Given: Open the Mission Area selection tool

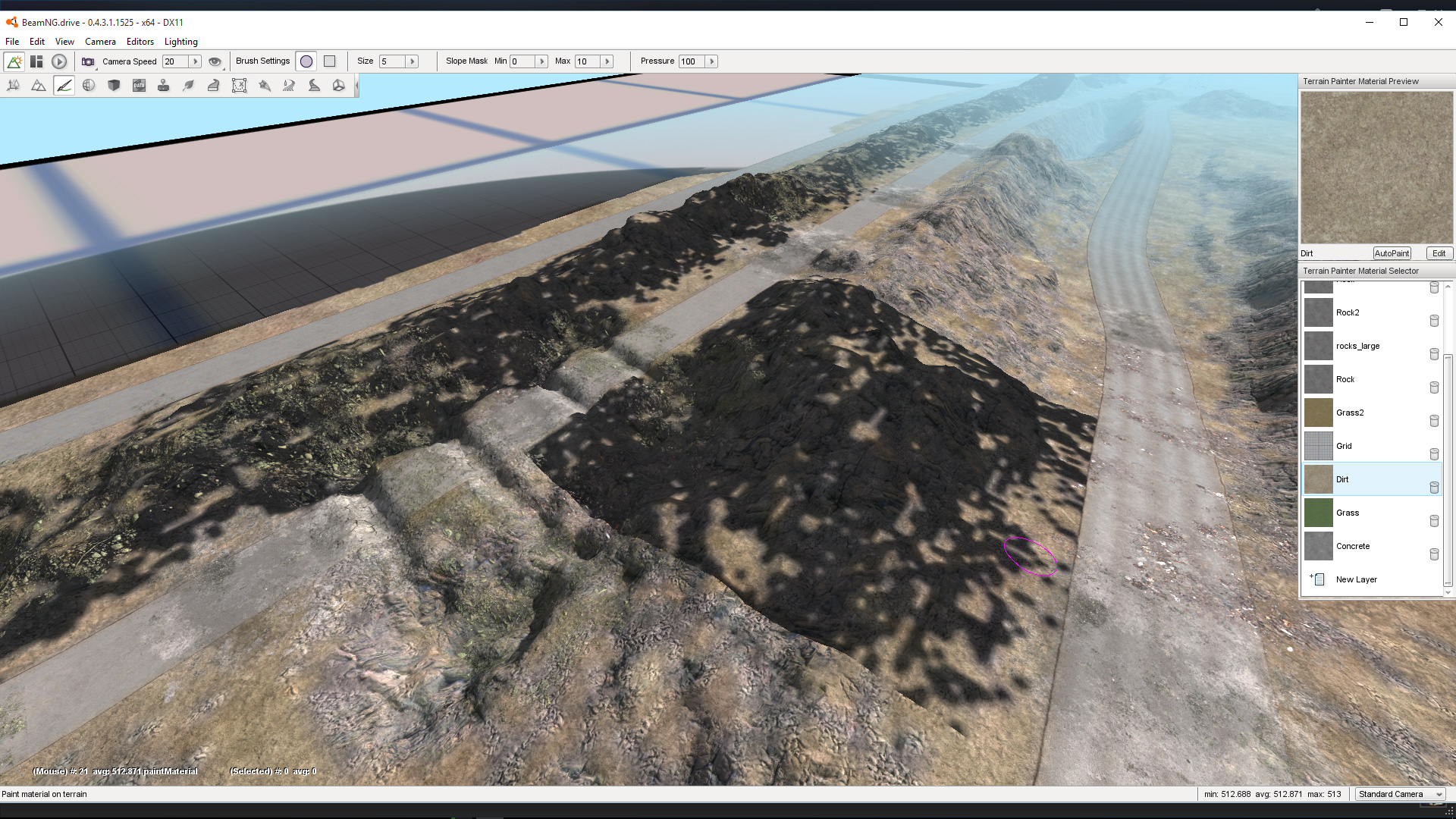Looking at the screenshot, I should (239, 86).
